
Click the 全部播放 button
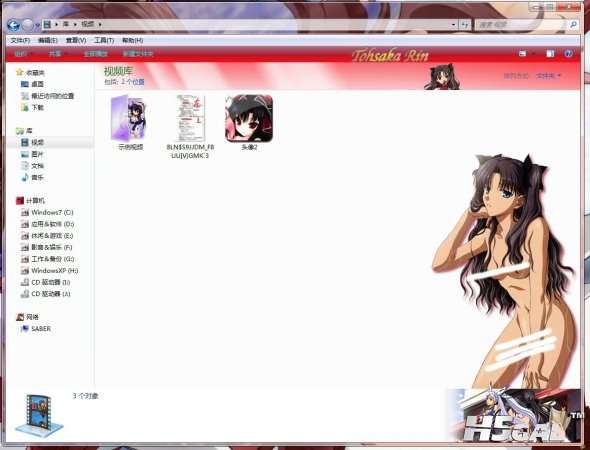96,54
